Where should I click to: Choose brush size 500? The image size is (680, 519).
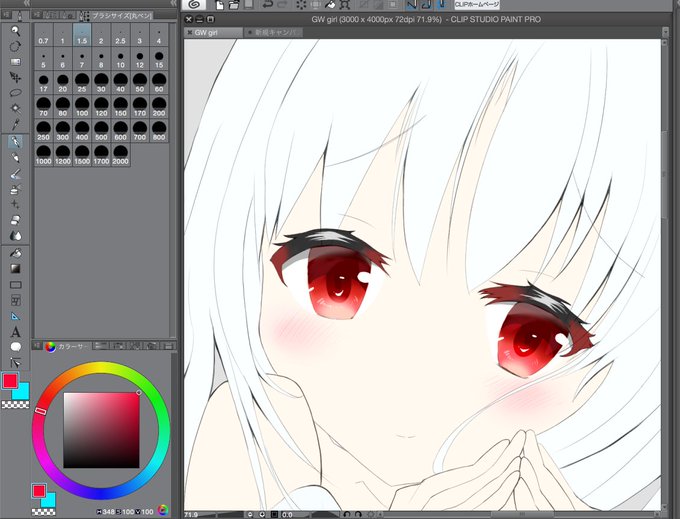point(101,131)
